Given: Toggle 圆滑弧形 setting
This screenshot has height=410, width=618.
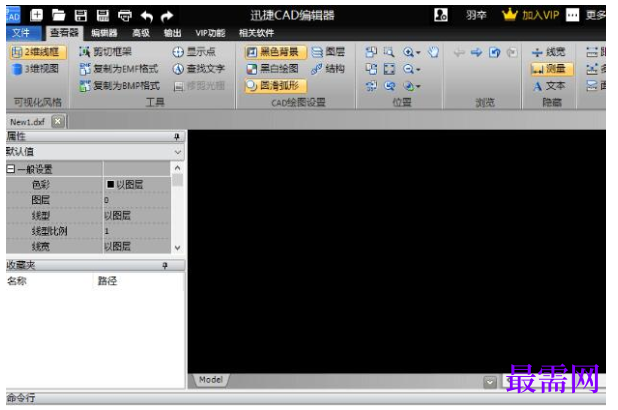Looking at the screenshot, I should click(x=275, y=86).
